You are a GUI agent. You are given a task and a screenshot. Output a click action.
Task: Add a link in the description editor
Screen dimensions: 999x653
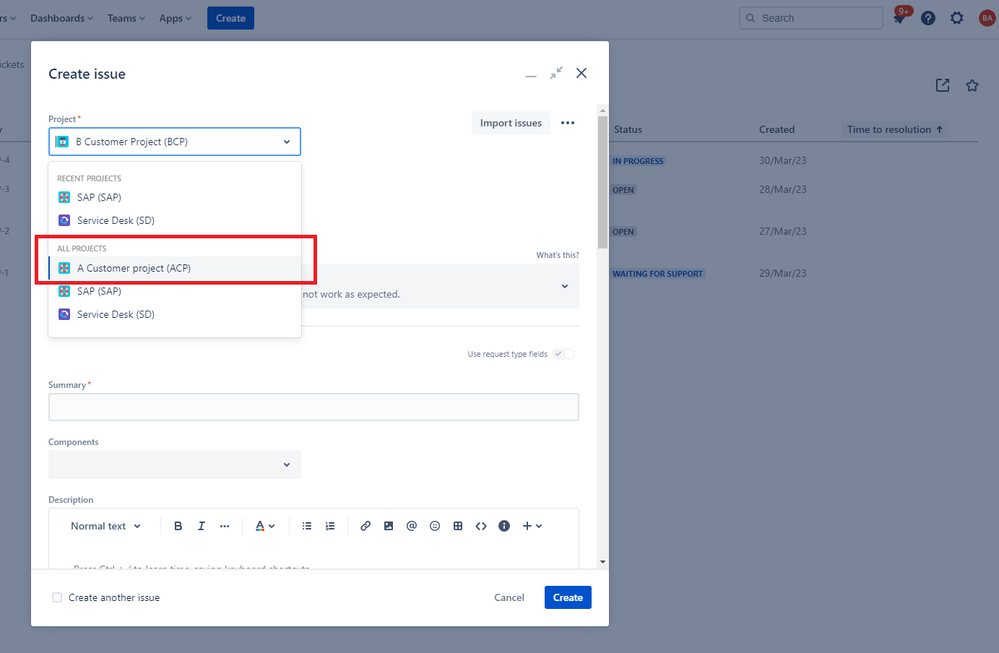[365, 526]
